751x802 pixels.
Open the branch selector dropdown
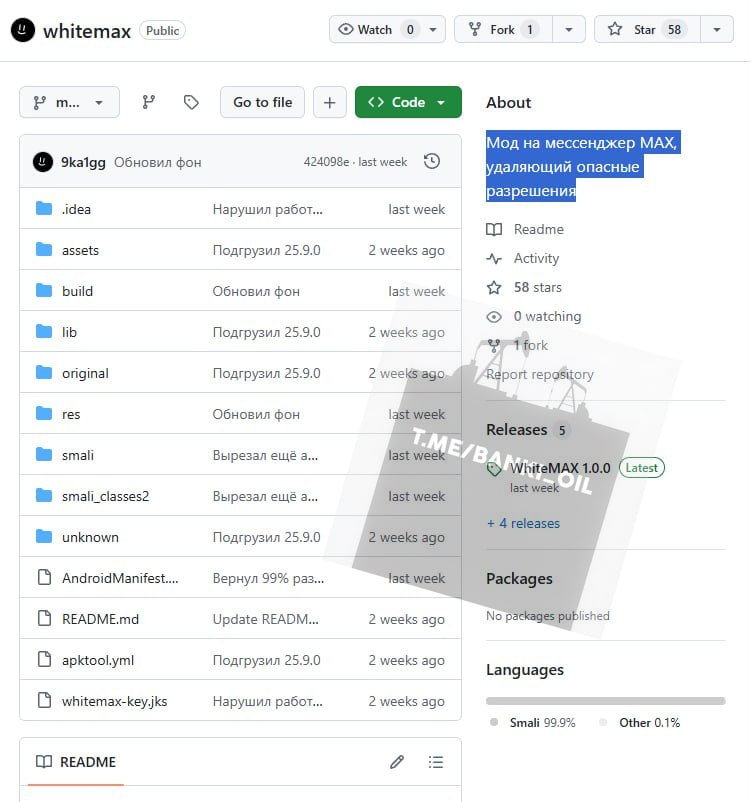point(70,102)
